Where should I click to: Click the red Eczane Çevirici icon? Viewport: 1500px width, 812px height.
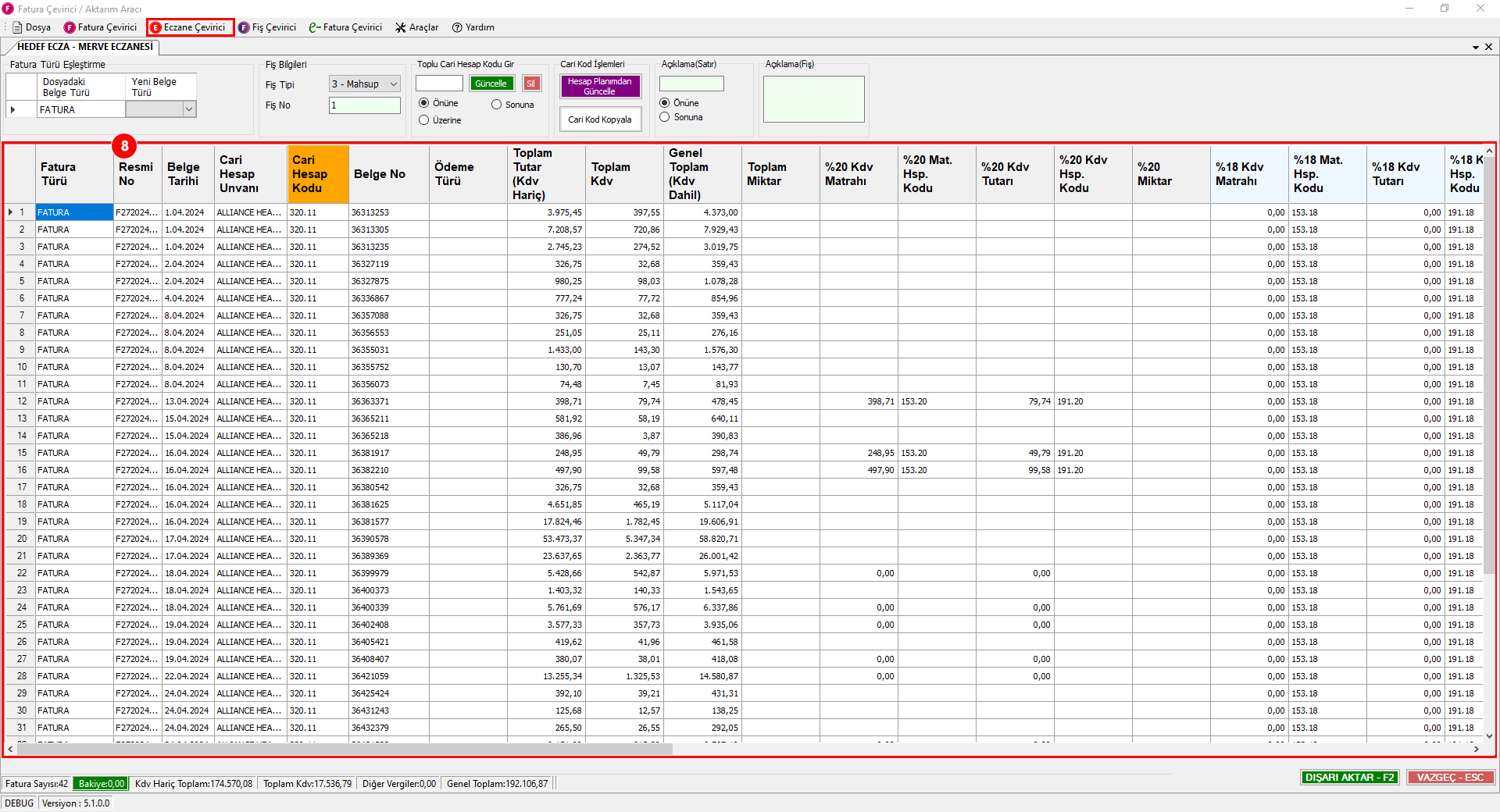(155, 27)
